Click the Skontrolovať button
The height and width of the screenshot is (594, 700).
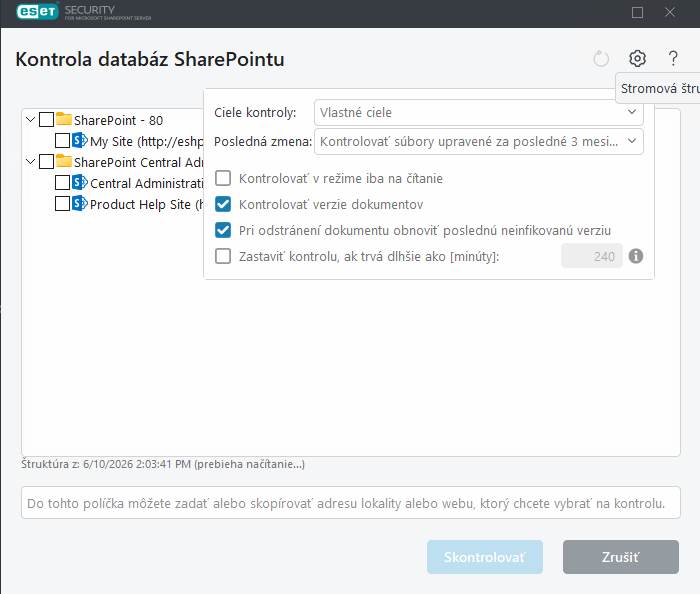point(485,557)
